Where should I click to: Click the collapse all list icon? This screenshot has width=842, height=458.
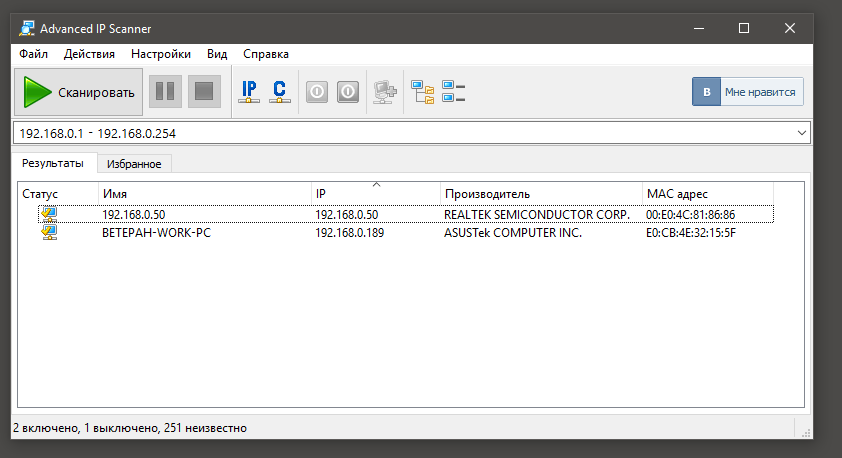pyautogui.click(x=454, y=92)
